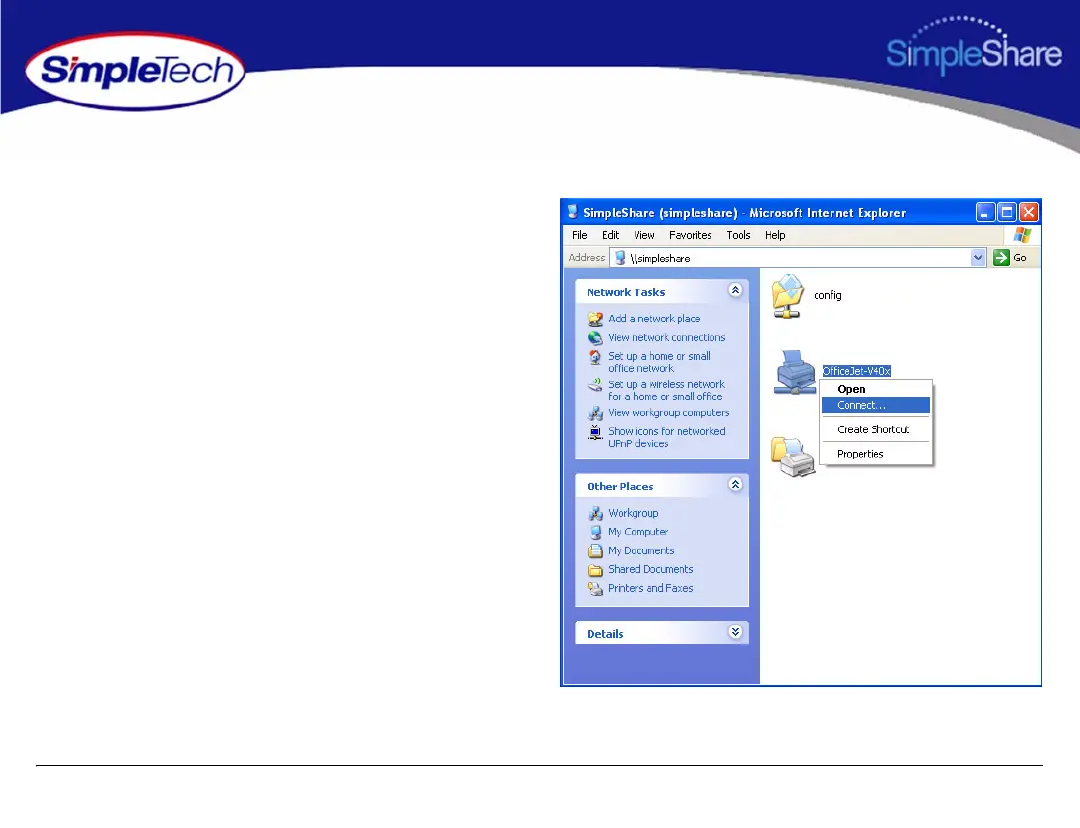1080x828 pixels.
Task: Click the Workgroup icon in Other Places
Action: (595, 513)
